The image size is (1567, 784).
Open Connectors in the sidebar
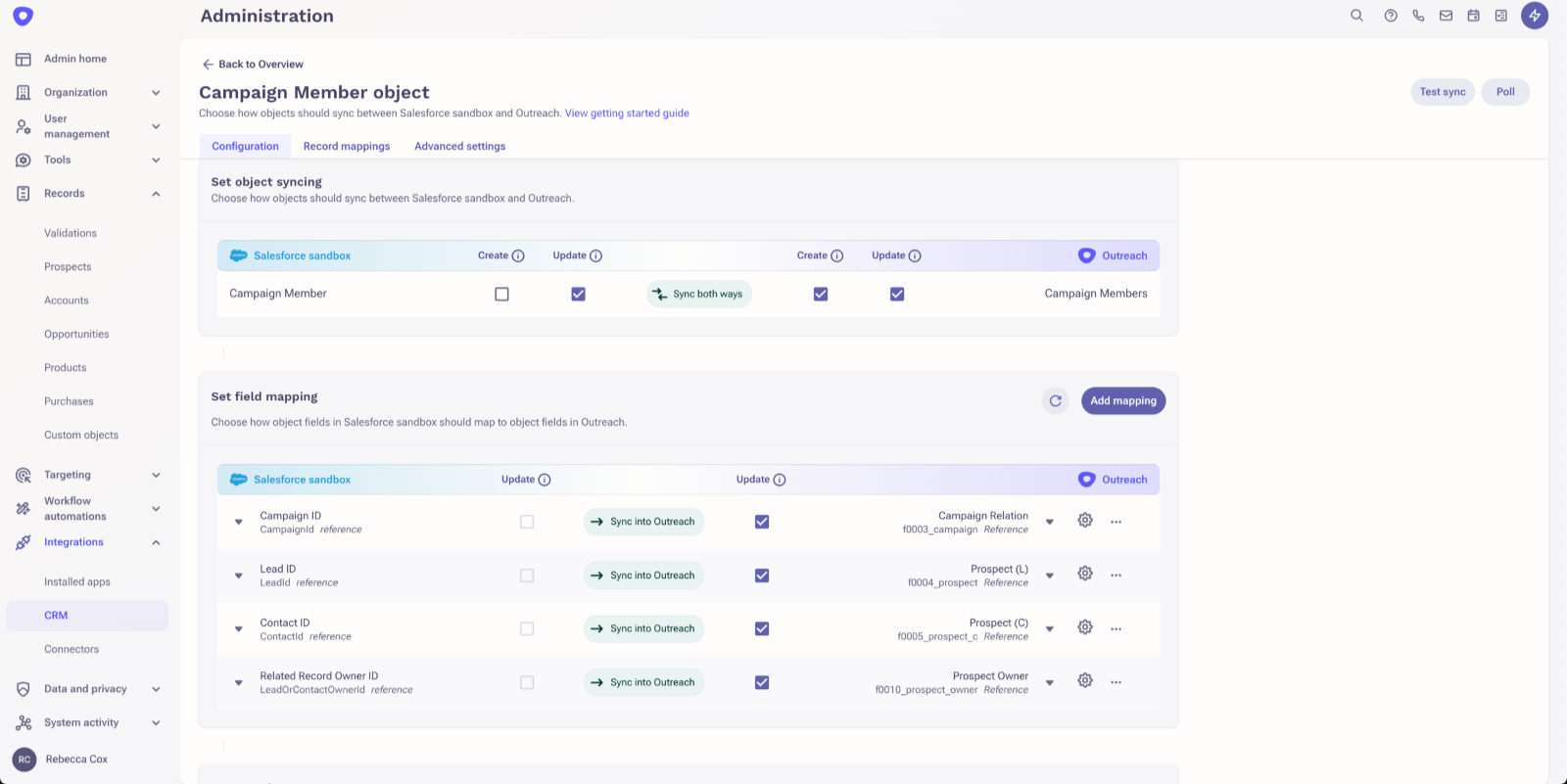(x=71, y=649)
